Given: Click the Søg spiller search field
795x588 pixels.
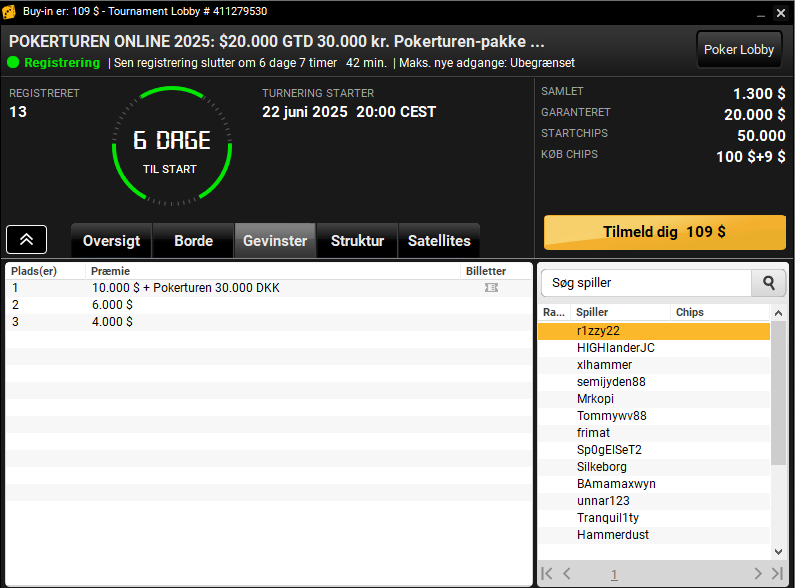Looking at the screenshot, I should [646, 283].
